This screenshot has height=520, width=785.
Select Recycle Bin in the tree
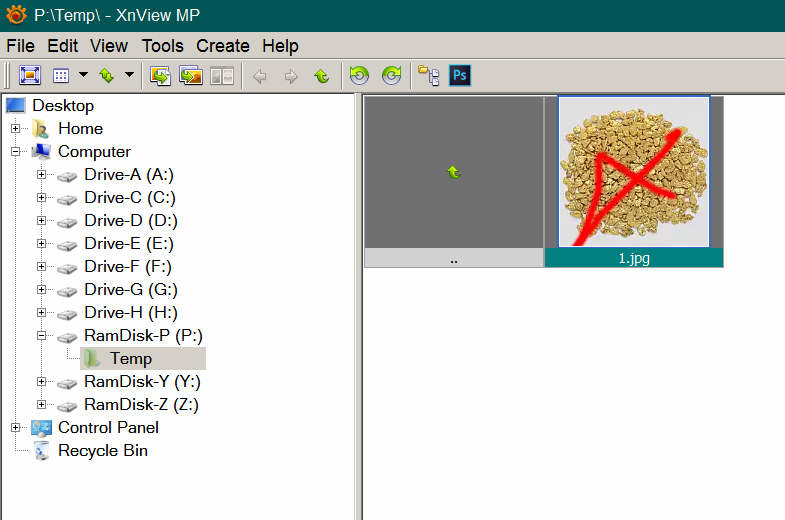pyautogui.click(x=103, y=451)
